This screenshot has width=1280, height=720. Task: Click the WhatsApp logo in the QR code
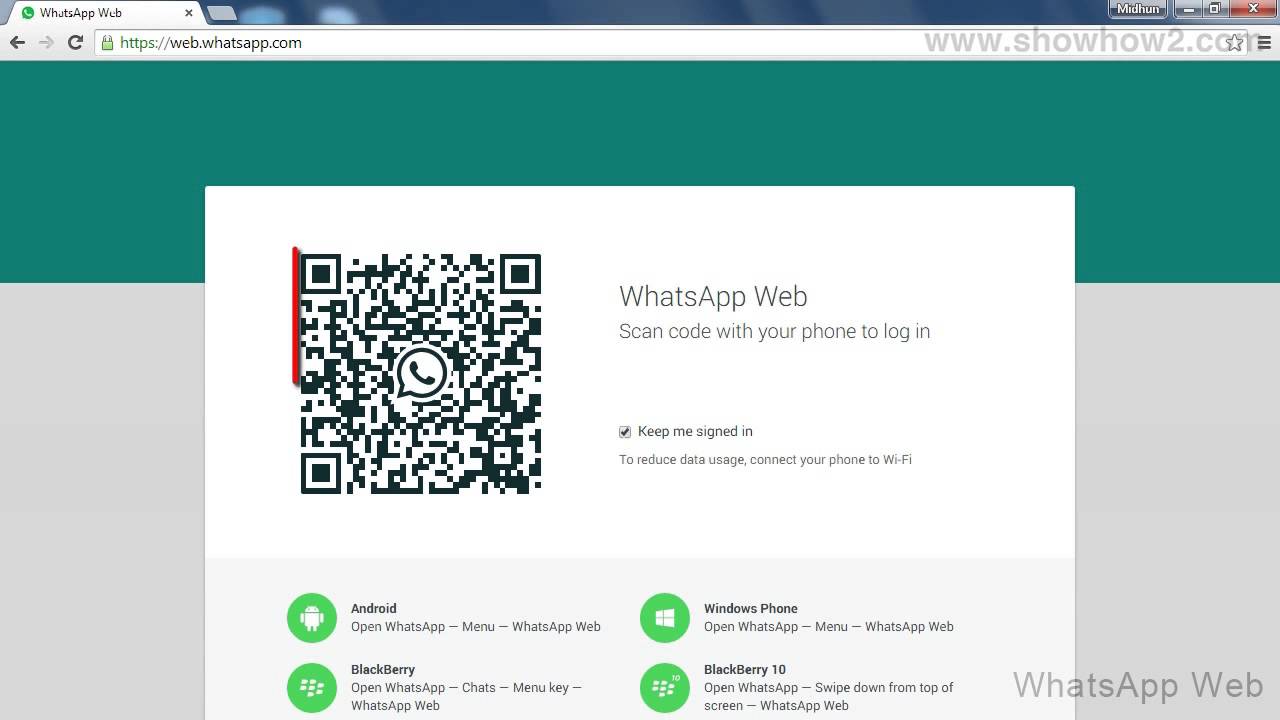pyautogui.click(x=421, y=373)
